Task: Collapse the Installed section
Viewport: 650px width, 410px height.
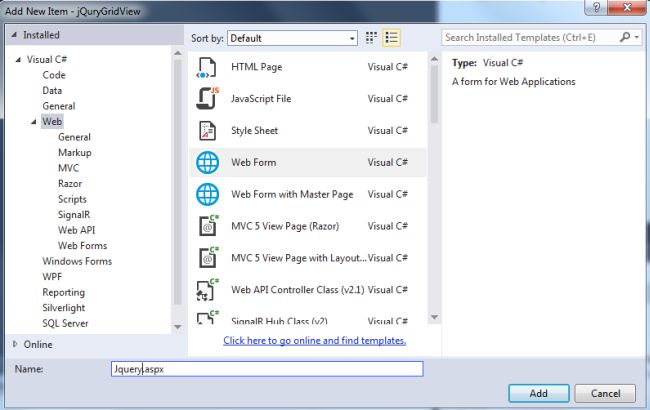Action: point(14,35)
